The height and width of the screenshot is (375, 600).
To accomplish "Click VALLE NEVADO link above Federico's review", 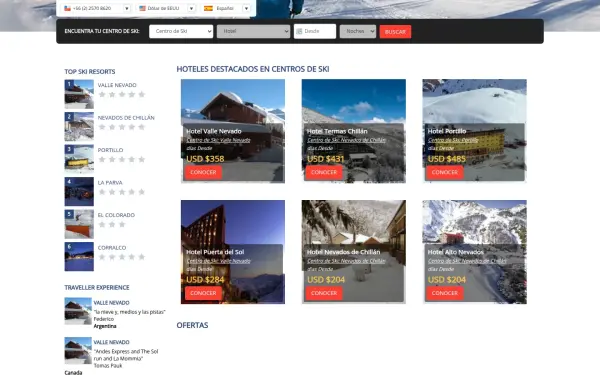I will 112,303.
